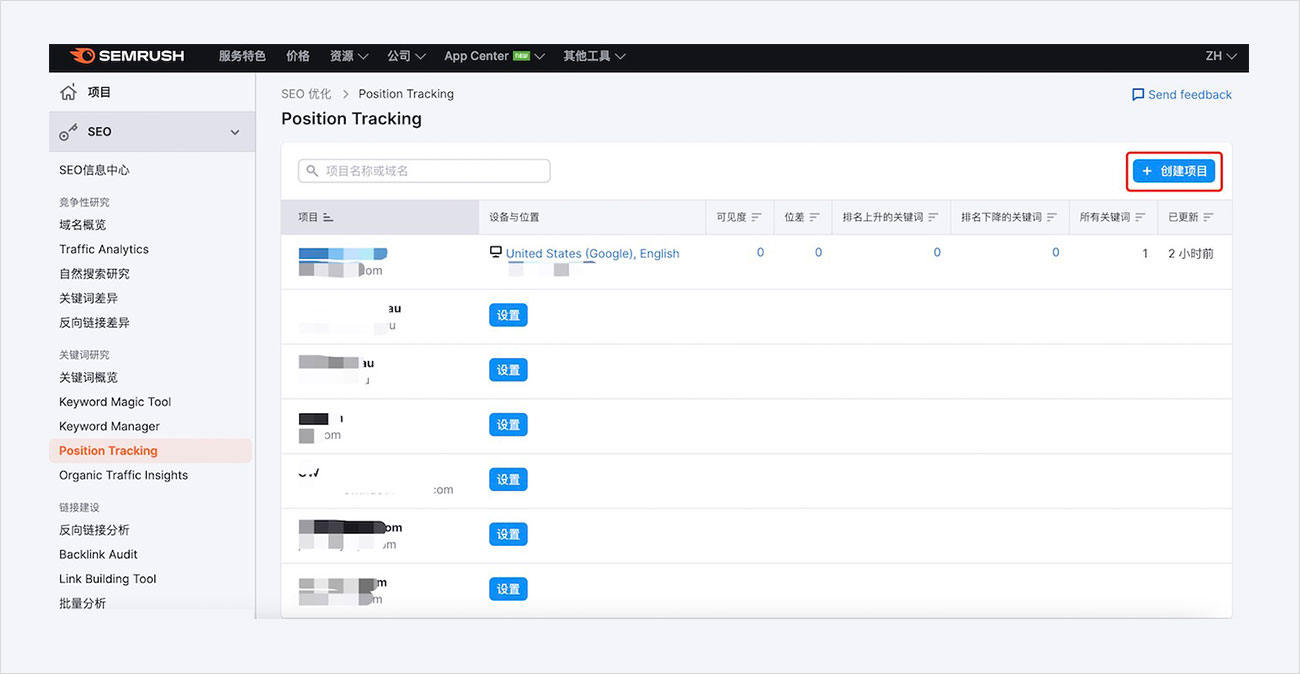Sort by 已更新 column icon

(x=1209, y=217)
